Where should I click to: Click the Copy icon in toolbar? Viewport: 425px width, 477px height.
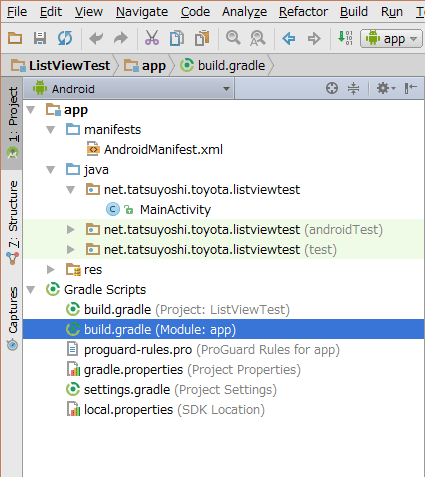pos(177,38)
